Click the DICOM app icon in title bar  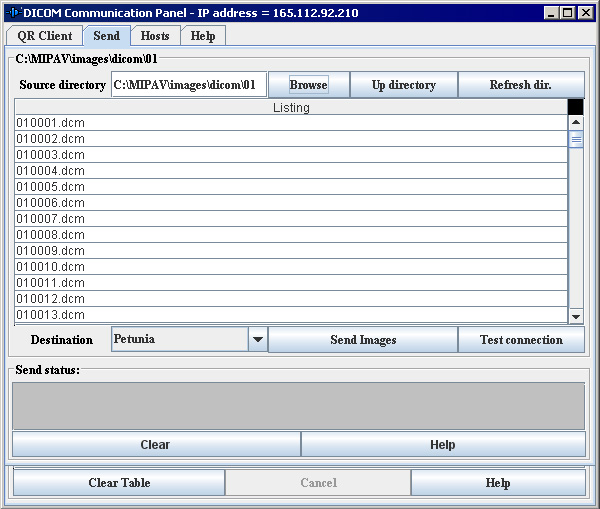[13, 12]
